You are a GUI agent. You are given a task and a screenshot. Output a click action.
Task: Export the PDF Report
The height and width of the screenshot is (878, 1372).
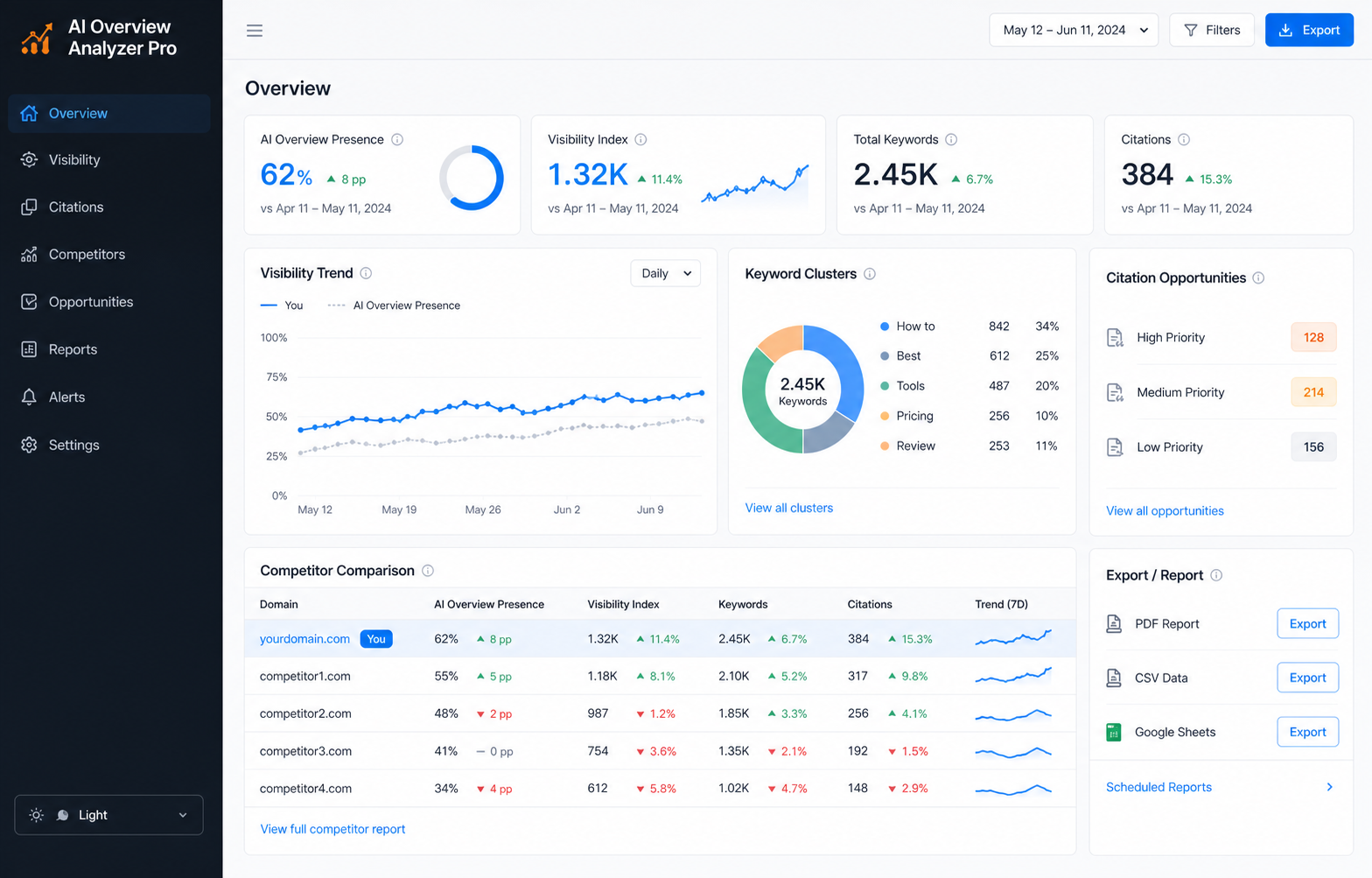[x=1307, y=624]
